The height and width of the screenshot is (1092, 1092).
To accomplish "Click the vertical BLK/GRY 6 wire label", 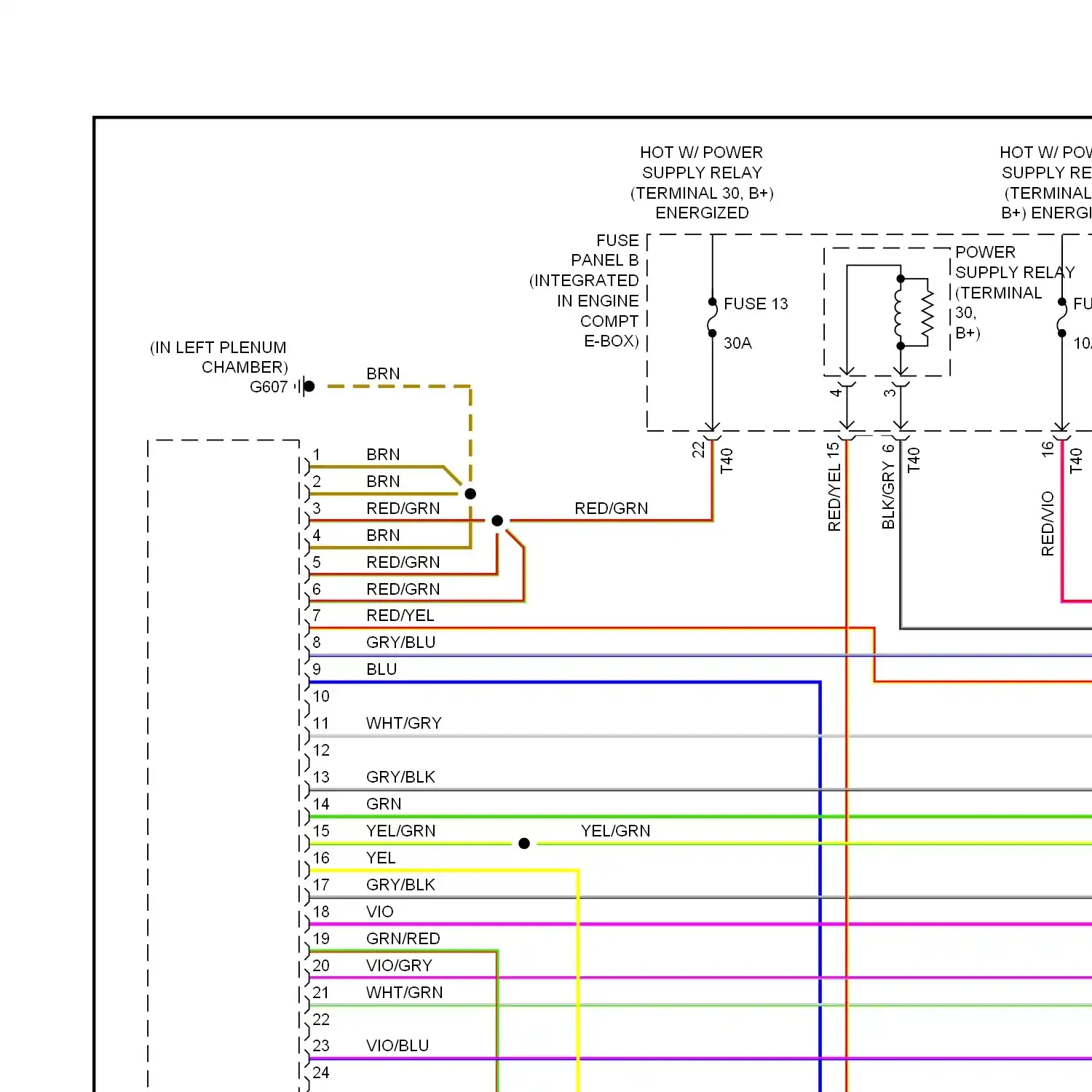I will click(888, 486).
